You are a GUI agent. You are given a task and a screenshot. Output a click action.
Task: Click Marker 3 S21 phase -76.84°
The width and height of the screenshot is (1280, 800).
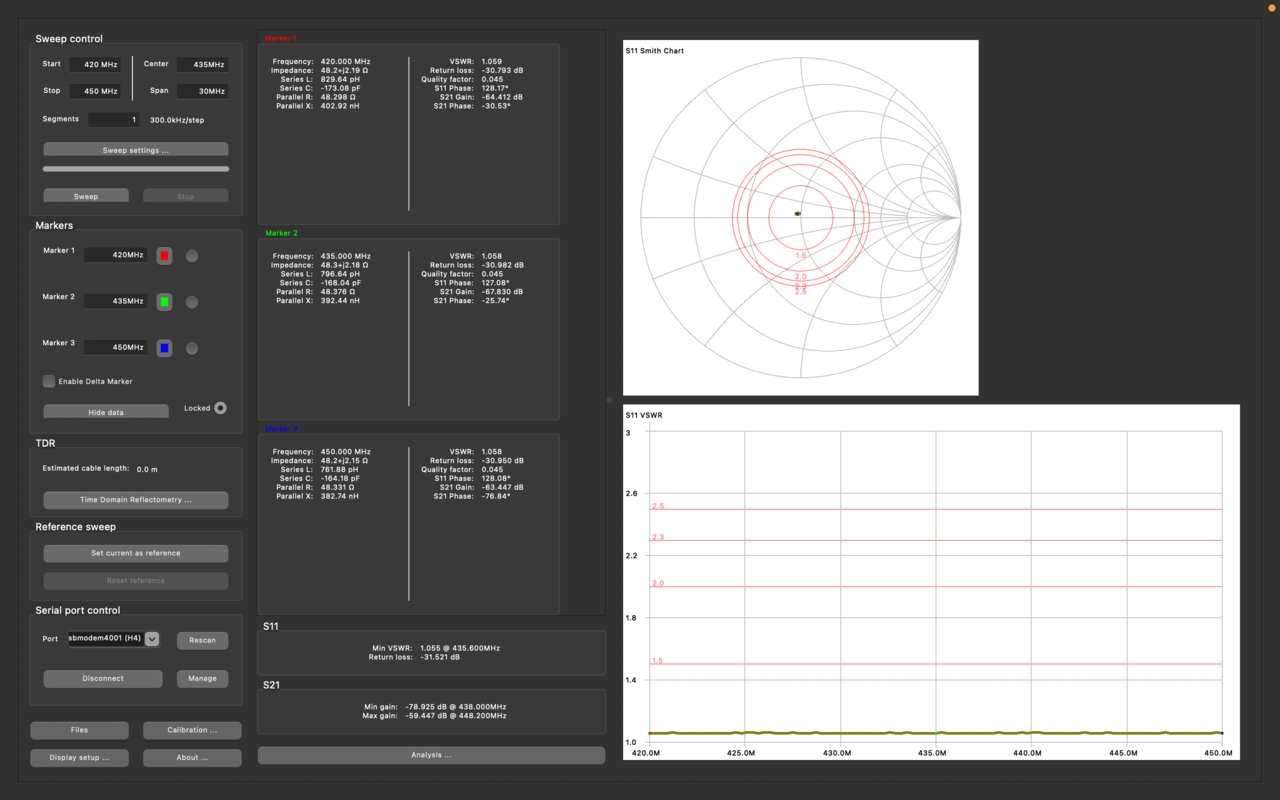click(x=497, y=496)
